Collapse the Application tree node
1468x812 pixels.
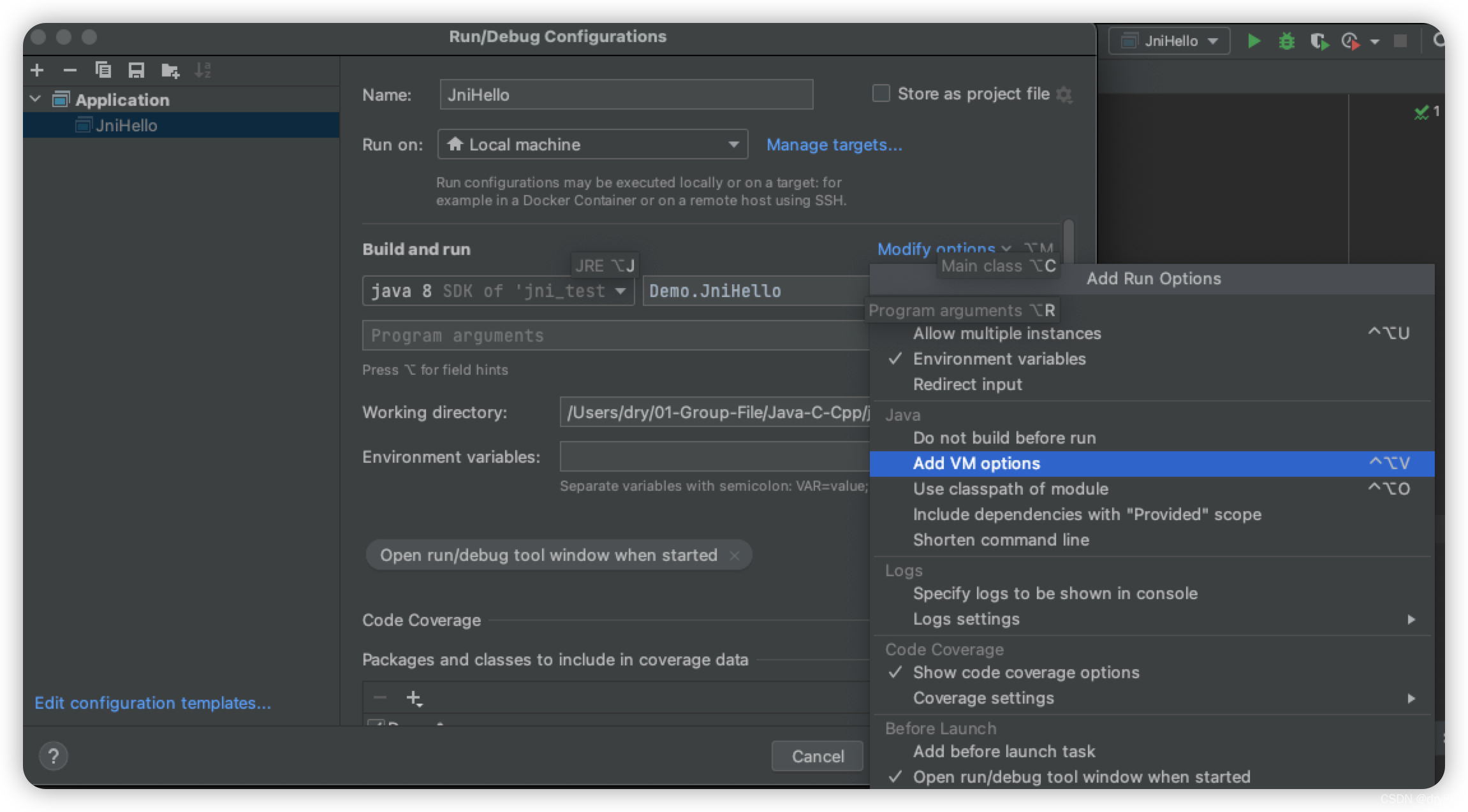pyautogui.click(x=36, y=99)
